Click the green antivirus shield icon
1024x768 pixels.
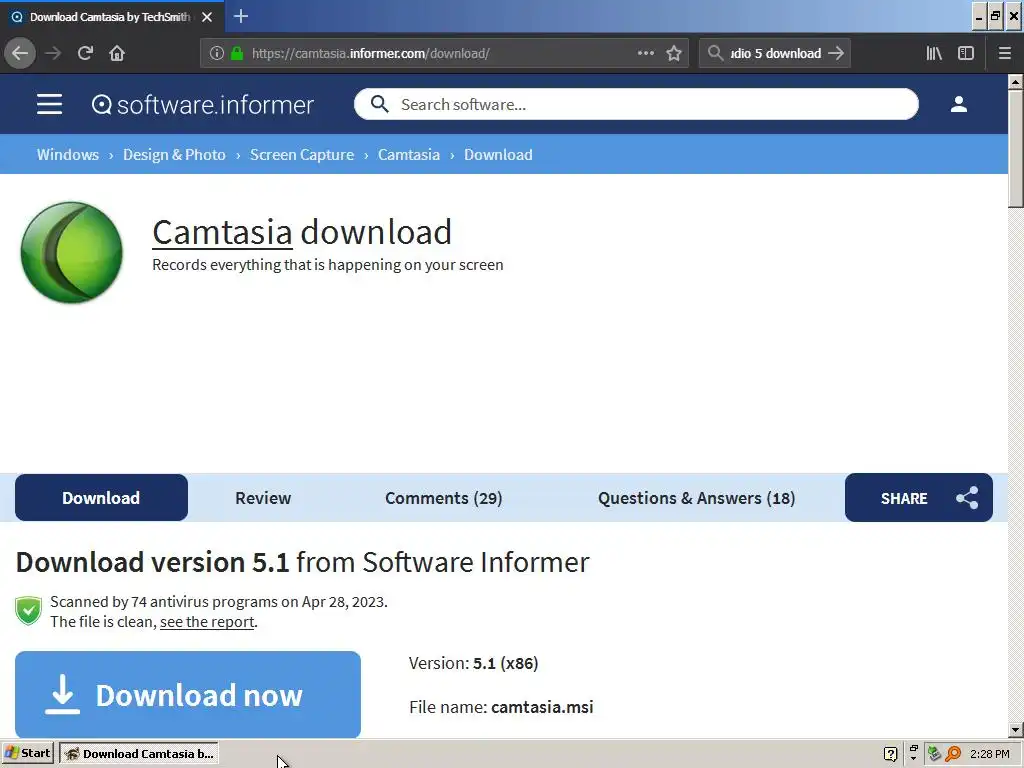28,611
